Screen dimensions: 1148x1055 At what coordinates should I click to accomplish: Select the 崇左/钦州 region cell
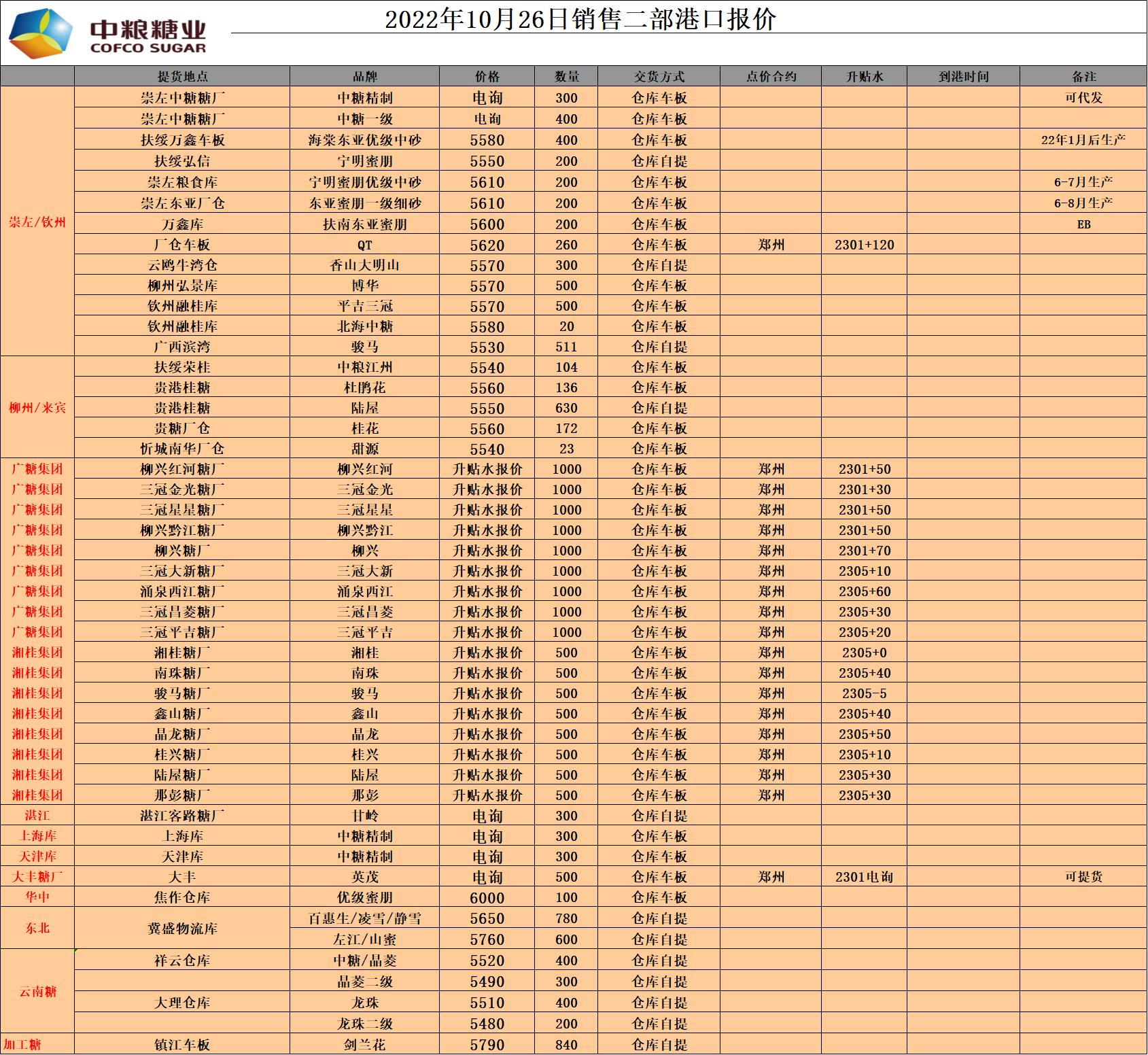pos(37,222)
